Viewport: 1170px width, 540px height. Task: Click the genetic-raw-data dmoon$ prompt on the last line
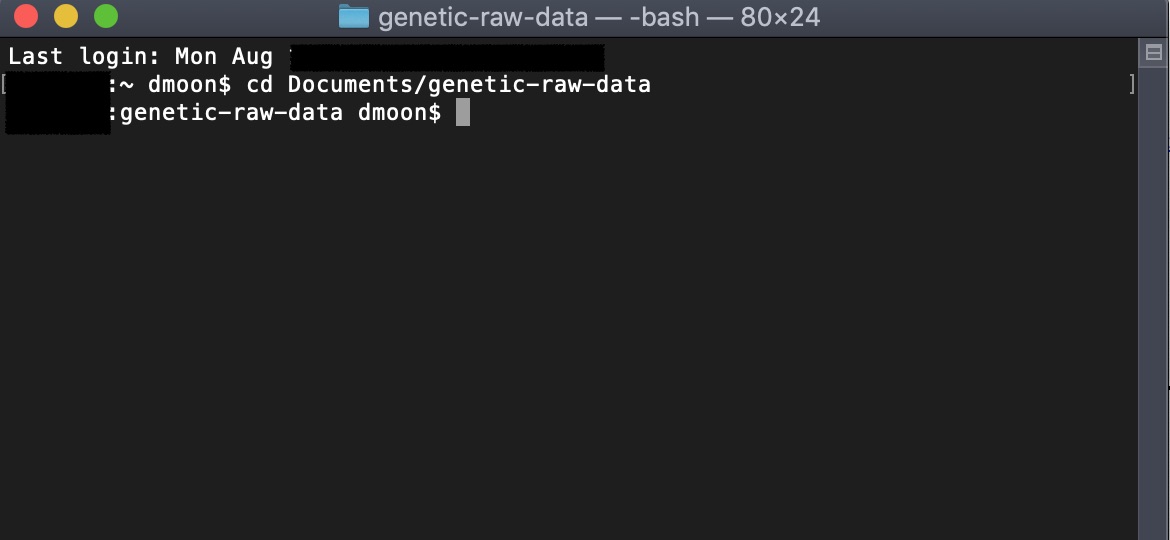(x=281, y=113)
